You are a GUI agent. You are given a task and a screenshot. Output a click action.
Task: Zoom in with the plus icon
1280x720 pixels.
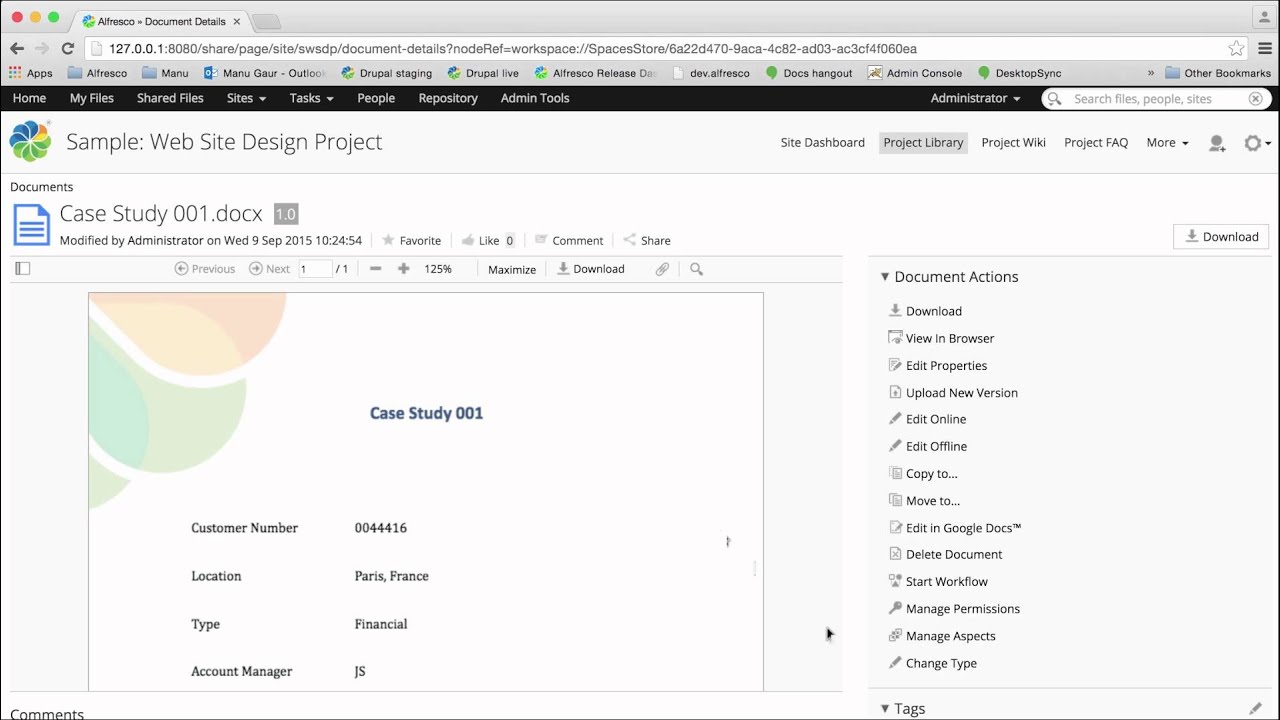tap(403, 269)
